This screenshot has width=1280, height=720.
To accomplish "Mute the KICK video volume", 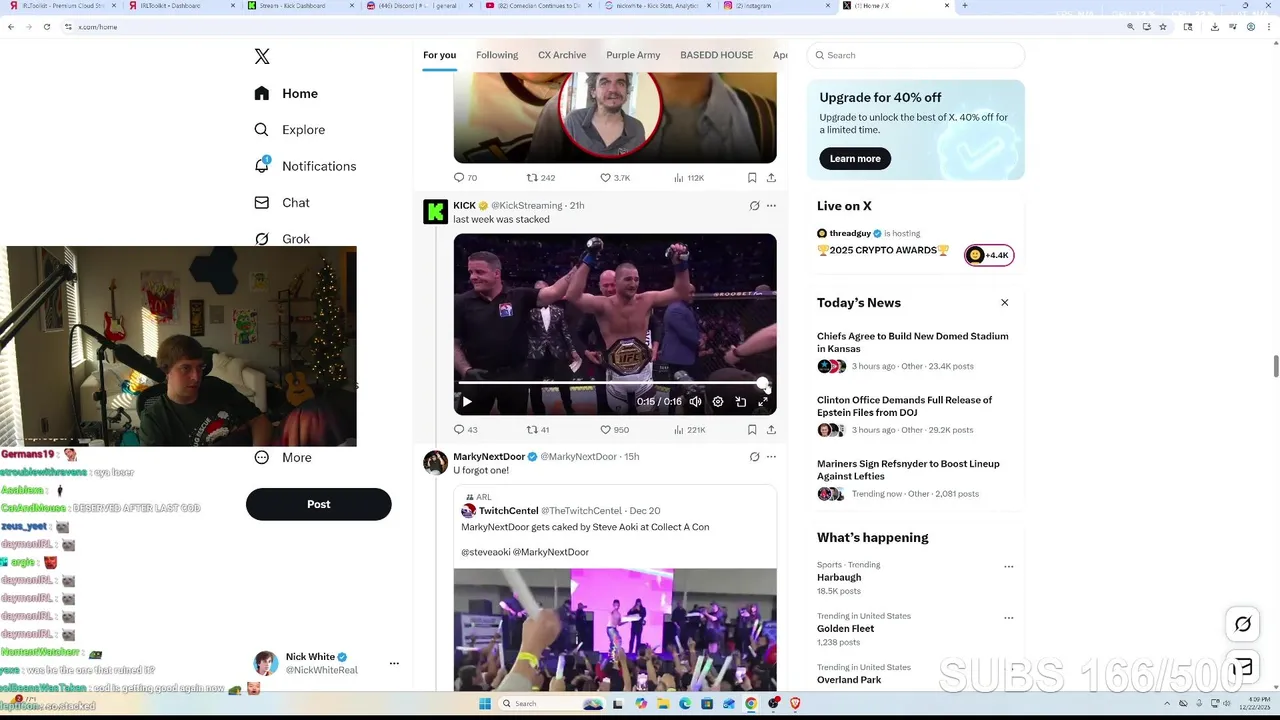I will click(695, 402).
